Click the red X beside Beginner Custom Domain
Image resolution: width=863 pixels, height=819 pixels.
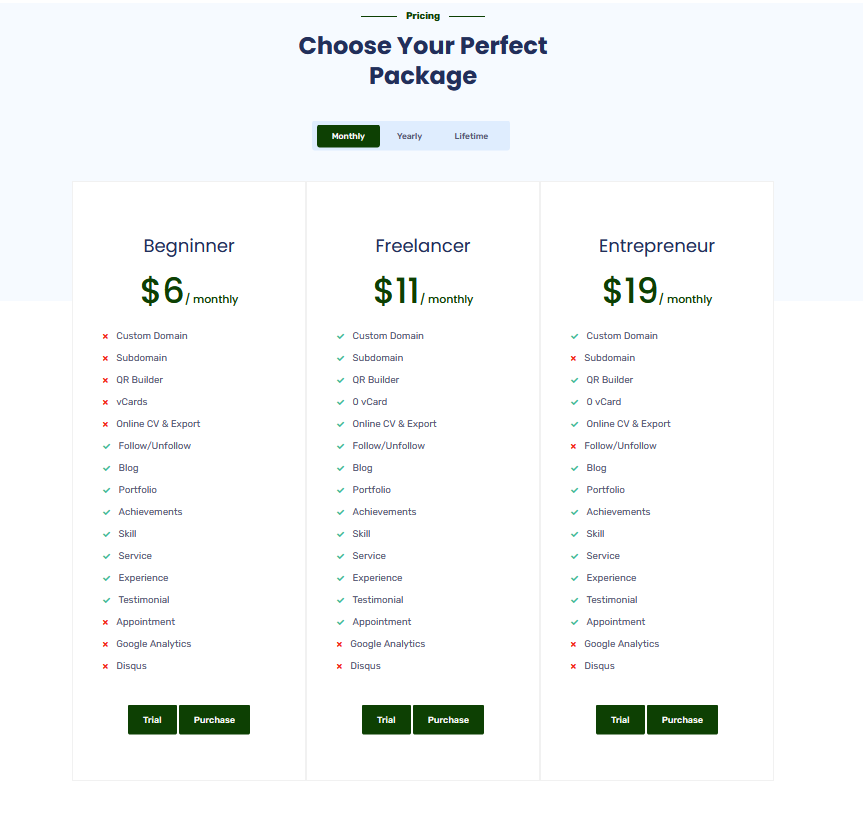point(105,337)
